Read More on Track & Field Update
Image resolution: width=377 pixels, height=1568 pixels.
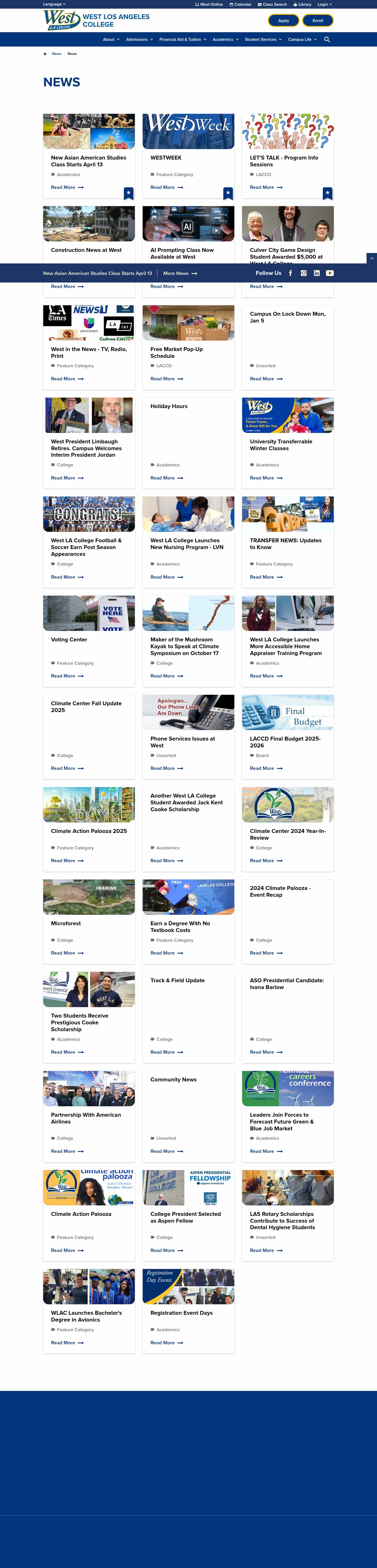coord(167,1052)
